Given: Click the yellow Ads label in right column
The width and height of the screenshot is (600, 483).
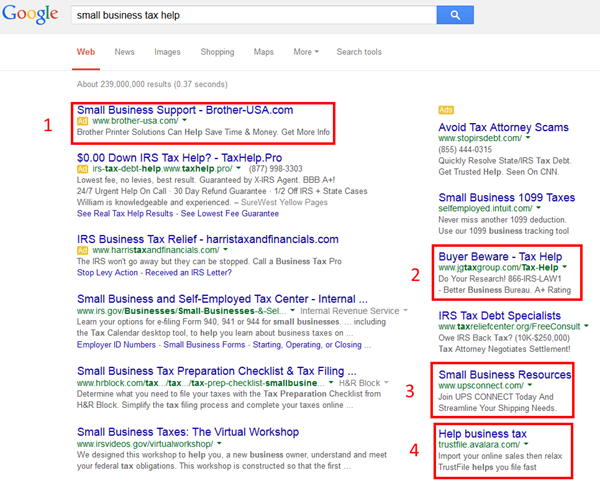Looking at the screenshot, I should tap(446, 108).
